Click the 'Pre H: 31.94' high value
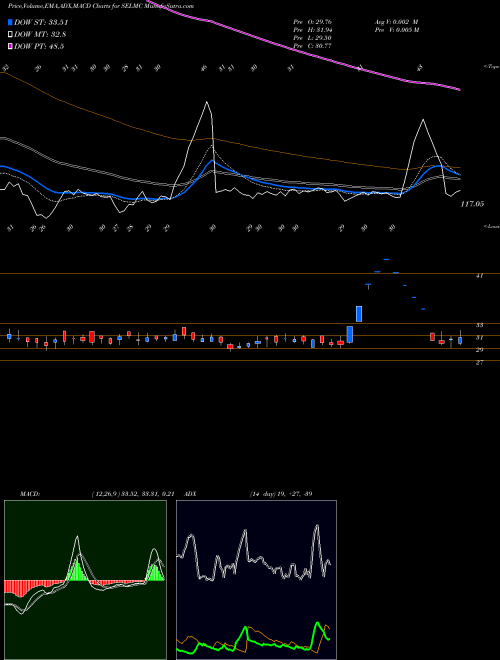 pyautogui.click(x=312, y=30)
